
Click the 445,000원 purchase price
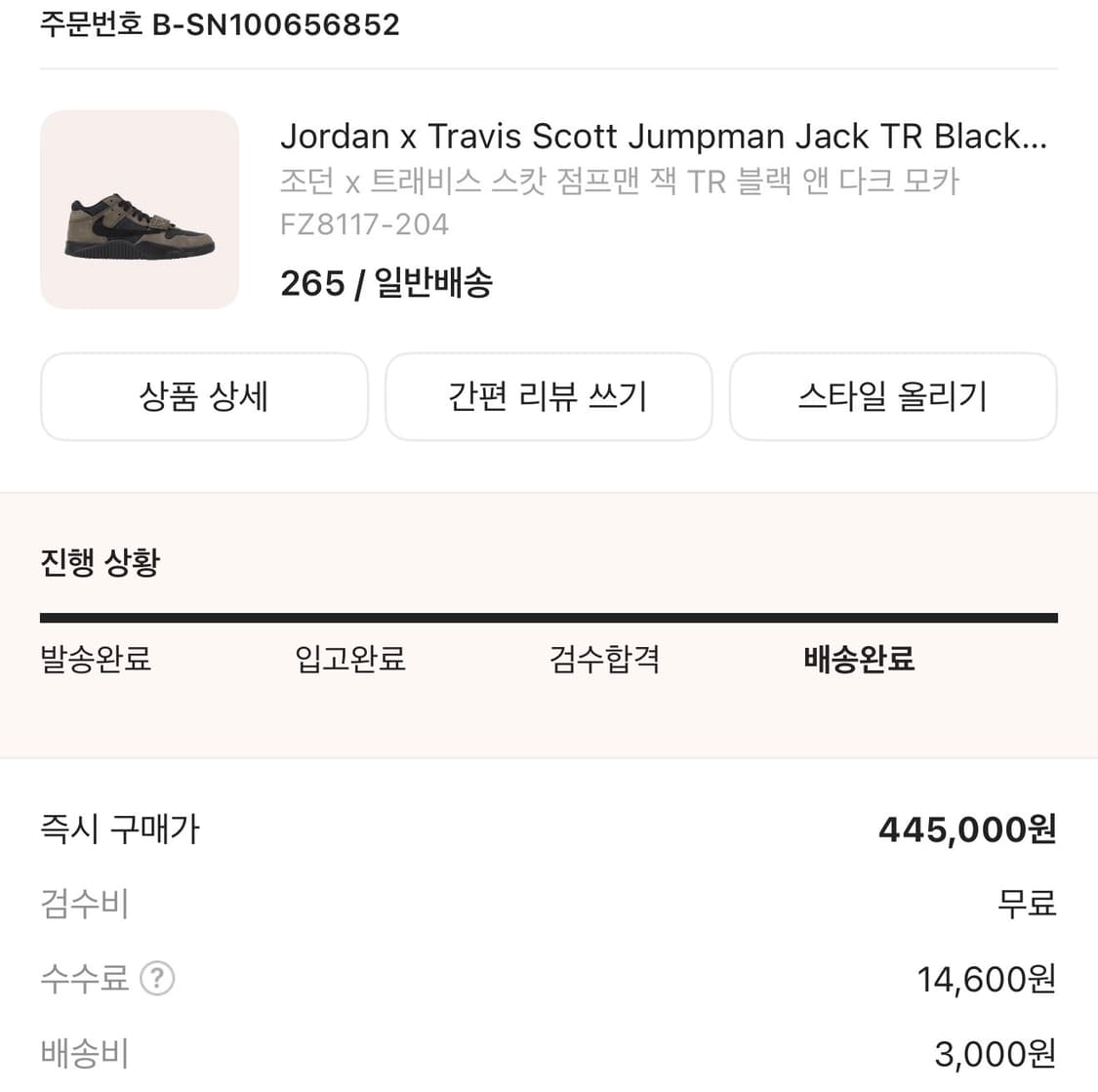pyautogui.click(x=967, y=829)
